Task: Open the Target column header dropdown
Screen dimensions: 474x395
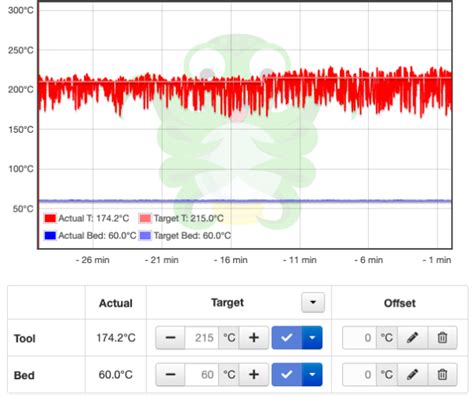Action: point(313,302)
